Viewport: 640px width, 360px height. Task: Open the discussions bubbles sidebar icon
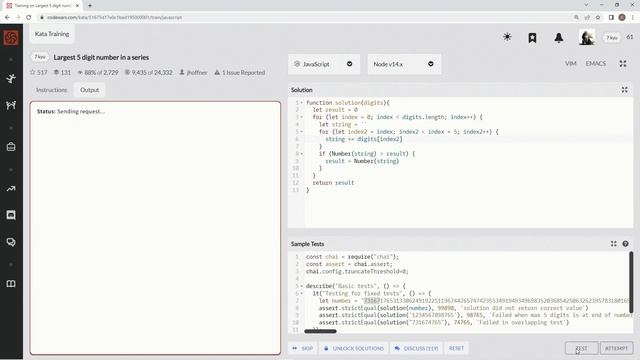[x=11, y=242]
